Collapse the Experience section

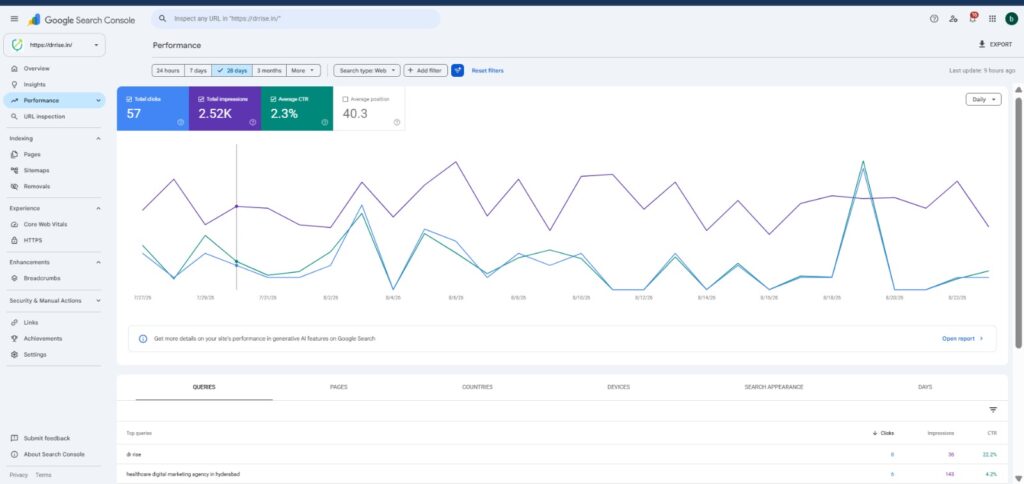click(x=99, y=208)
